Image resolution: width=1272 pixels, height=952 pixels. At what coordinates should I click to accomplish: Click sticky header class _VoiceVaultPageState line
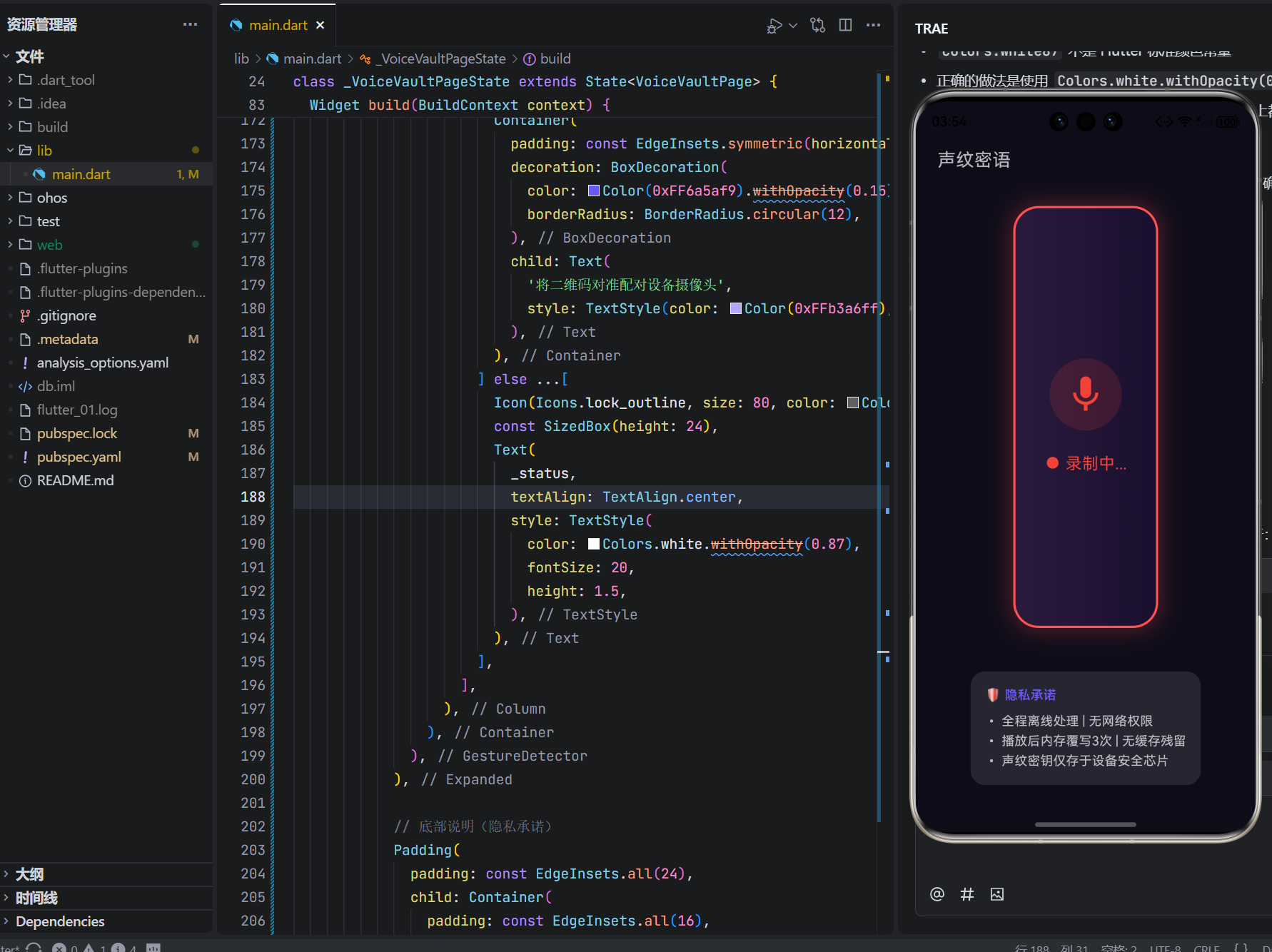(x=535, y=82)
